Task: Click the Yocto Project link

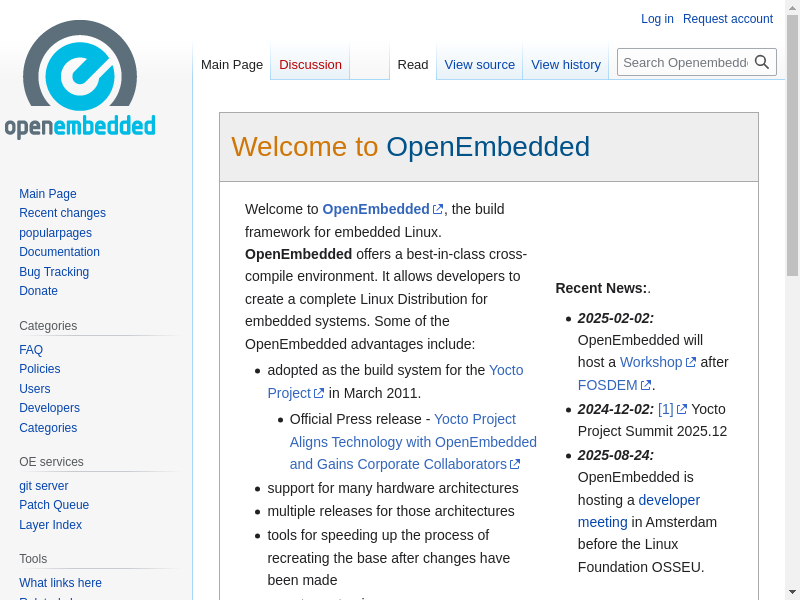Action: pyautogui.click(x=505, y=370)
